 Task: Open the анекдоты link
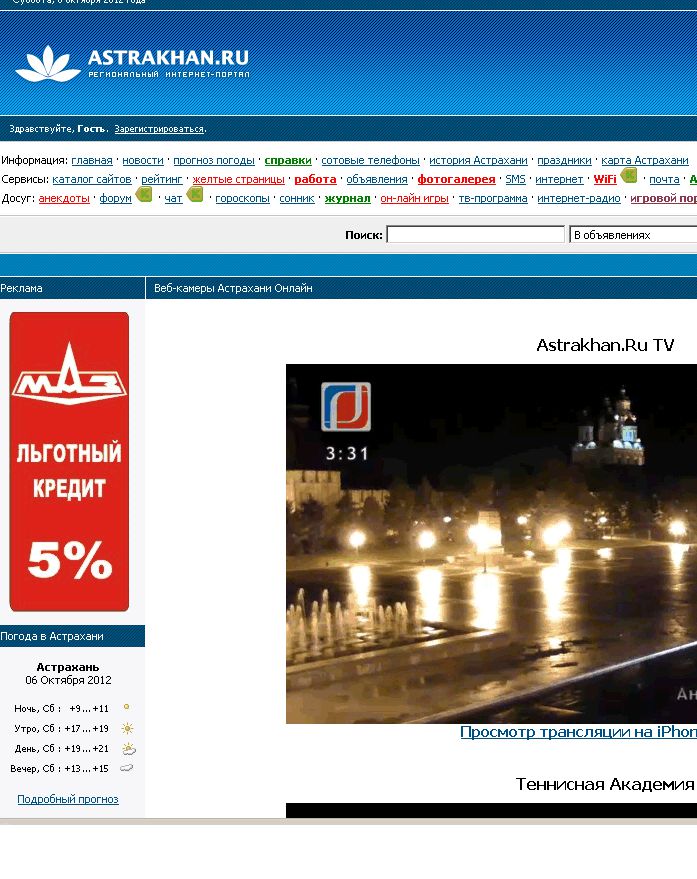(64, 198)
